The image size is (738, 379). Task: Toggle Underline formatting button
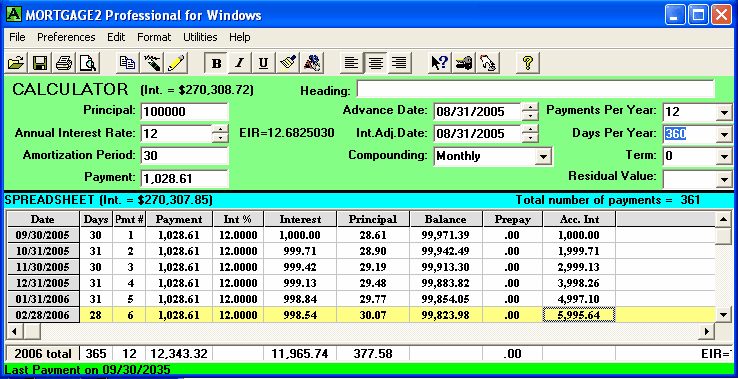[264, 63]
